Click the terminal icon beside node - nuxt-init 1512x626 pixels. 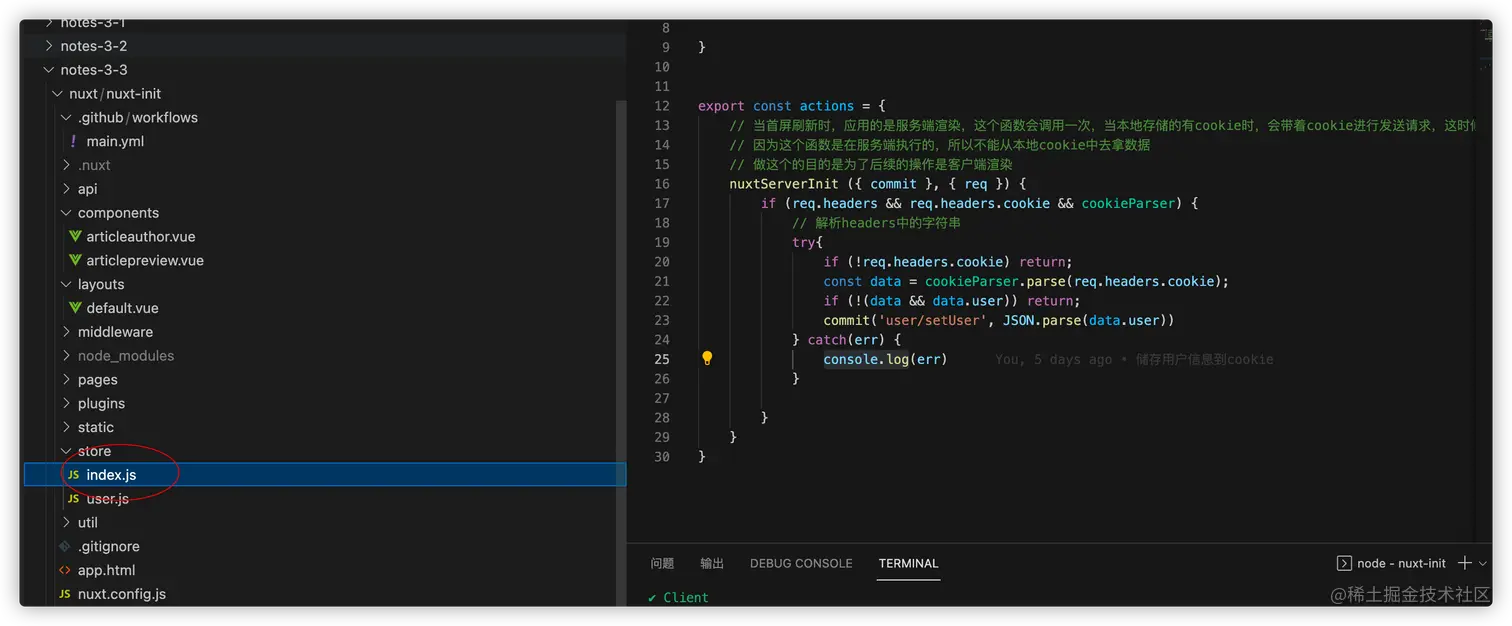(1345, 563)
